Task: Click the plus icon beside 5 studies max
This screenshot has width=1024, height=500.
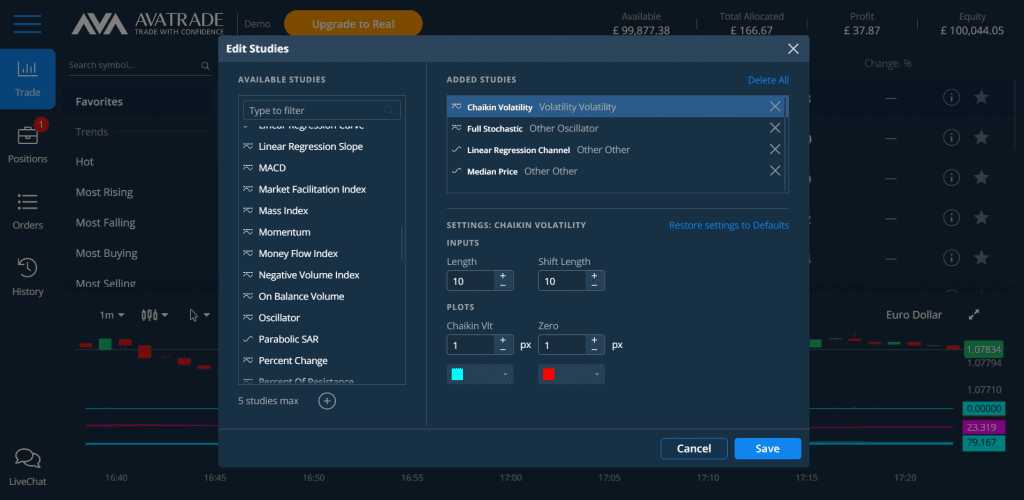Action: 327,401
